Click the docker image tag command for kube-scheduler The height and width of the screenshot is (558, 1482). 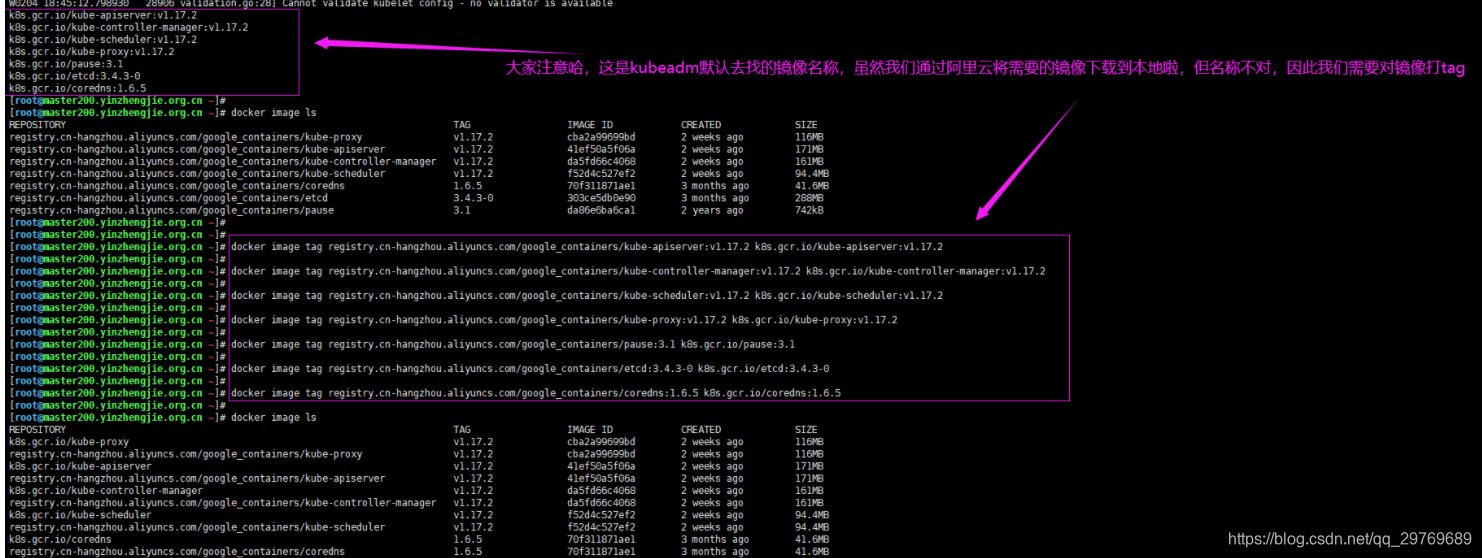point(587,295)
